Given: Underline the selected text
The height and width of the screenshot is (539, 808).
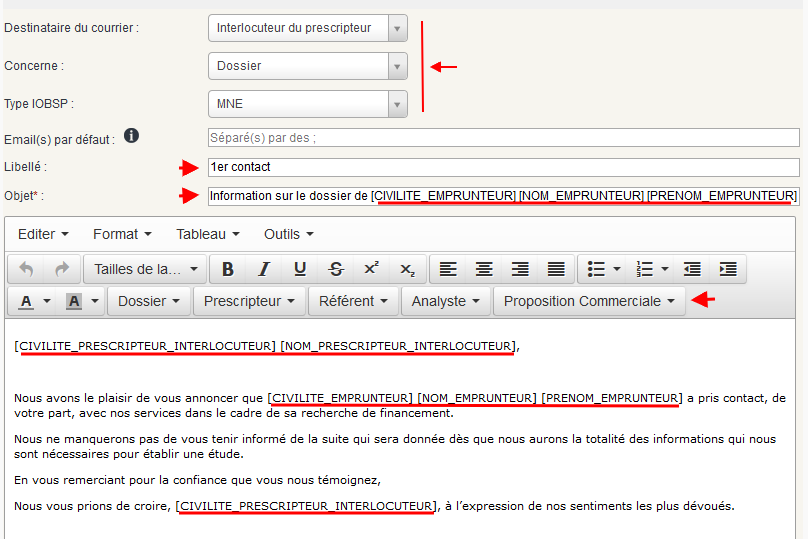Looking at the screenshot, I should point(300,269).
